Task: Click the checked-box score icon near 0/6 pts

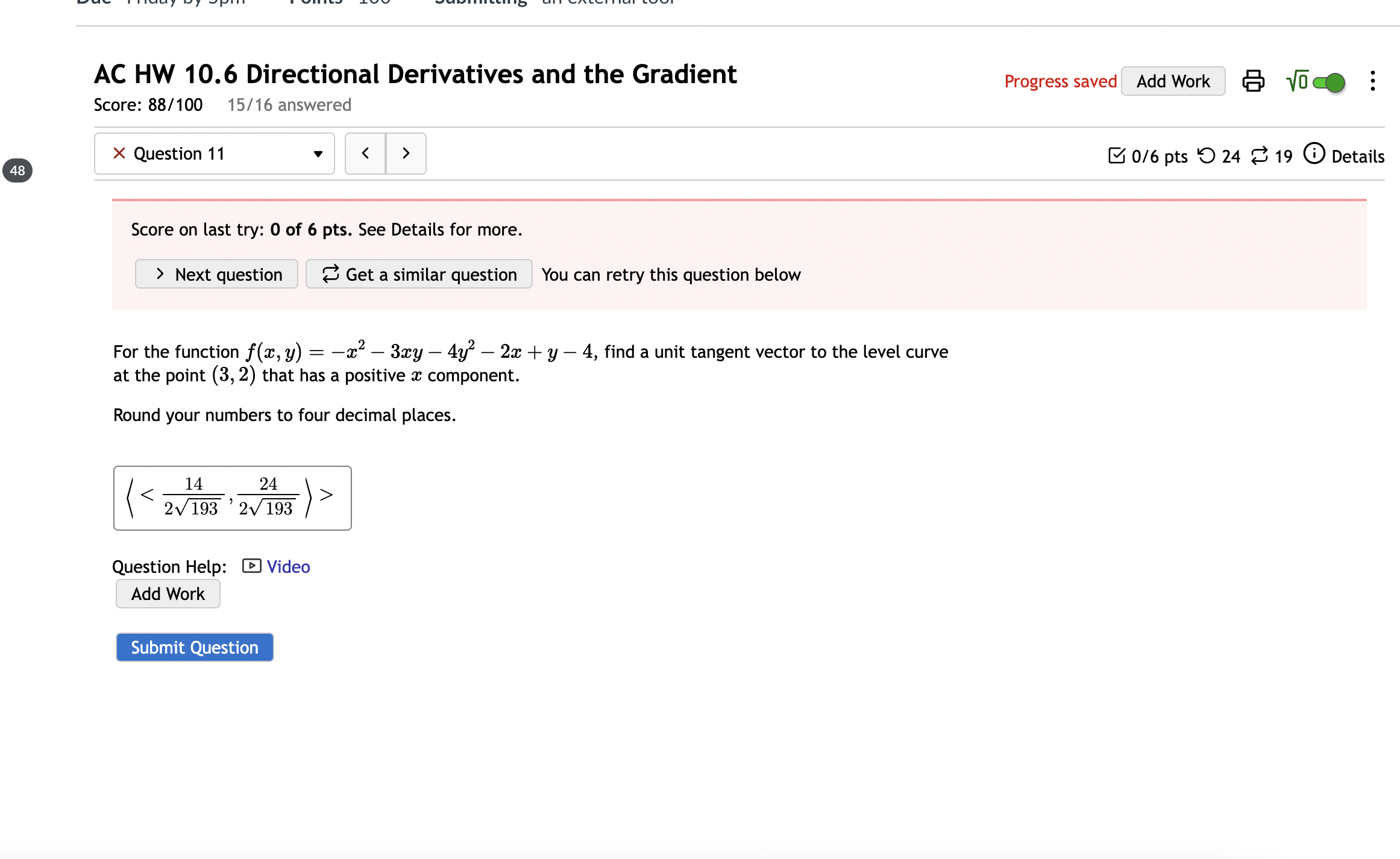Action: 1117,155
